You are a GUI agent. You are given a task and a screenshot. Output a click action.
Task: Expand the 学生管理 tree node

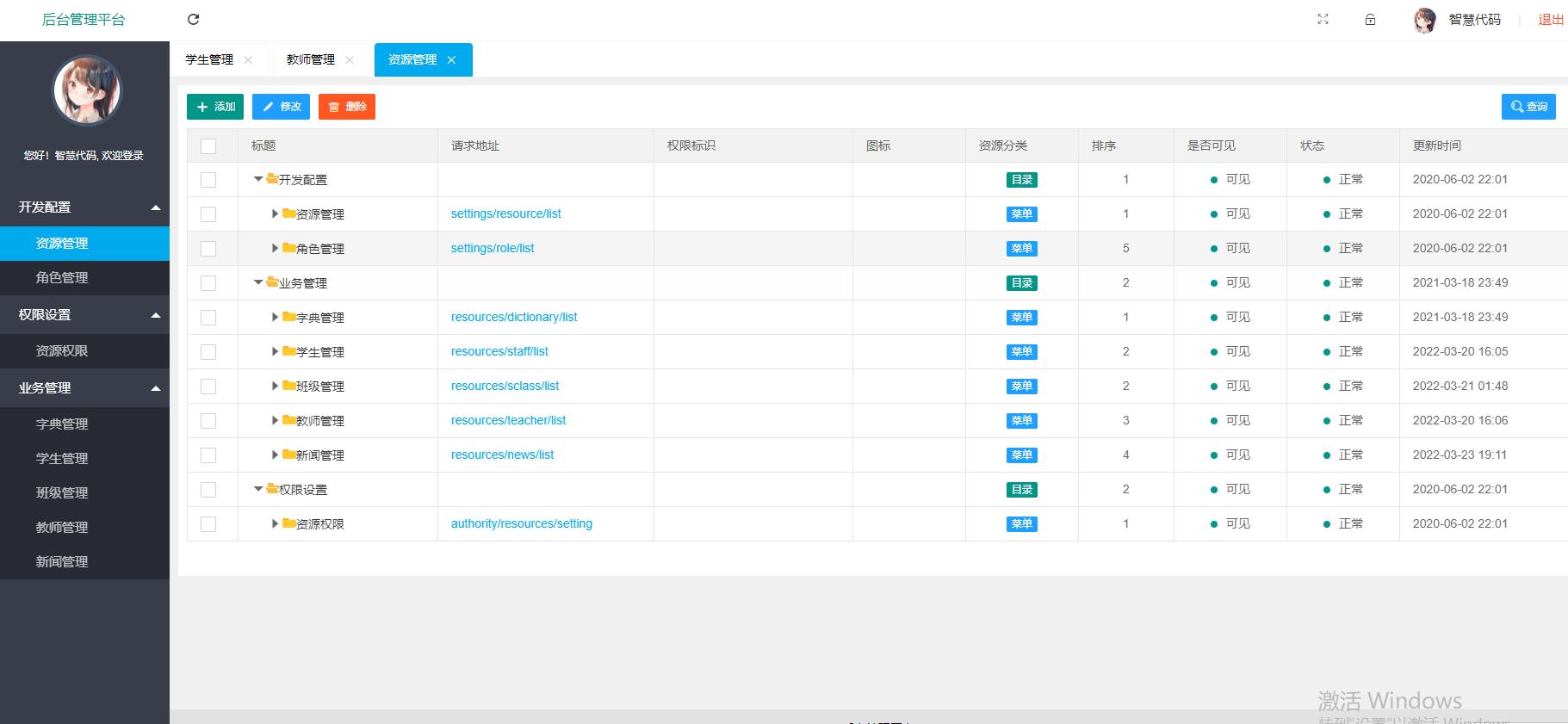[276, 351]
